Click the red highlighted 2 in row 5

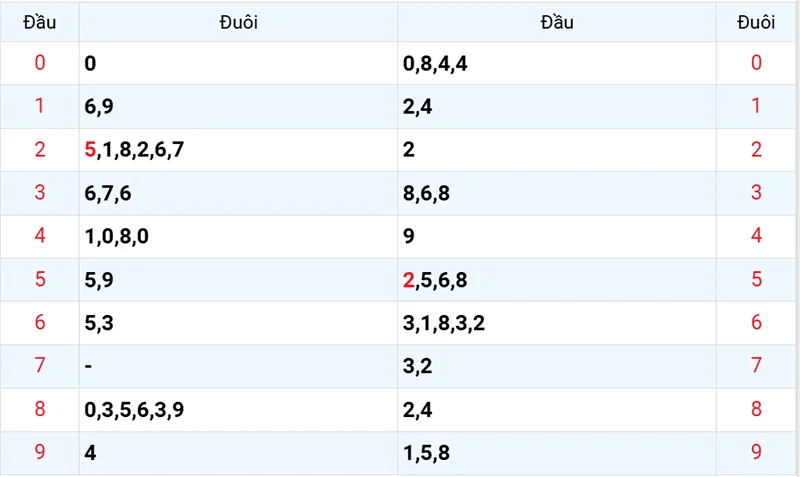coord(408,280)
